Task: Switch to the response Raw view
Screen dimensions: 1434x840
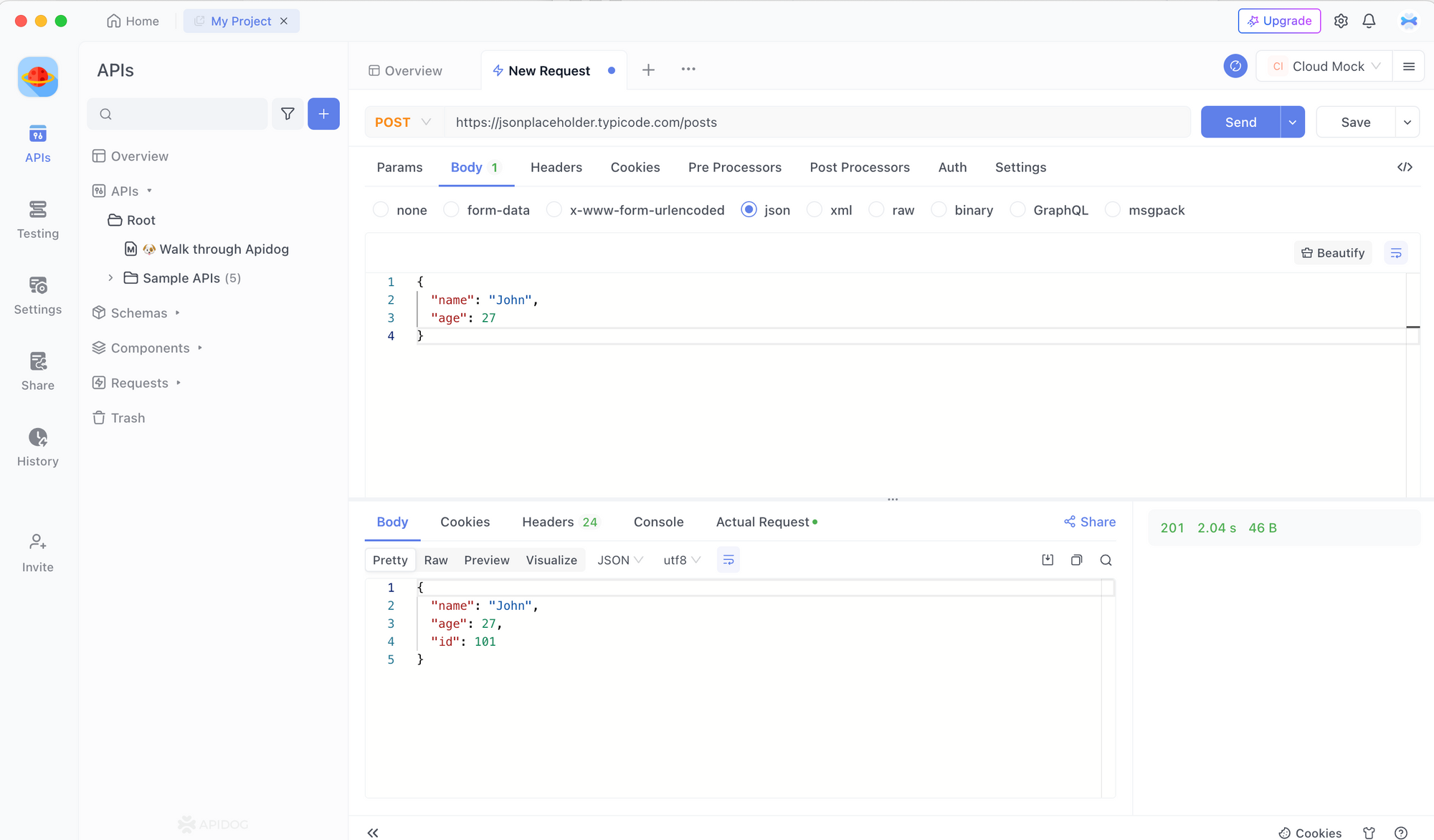Action: tap(436, 560)
